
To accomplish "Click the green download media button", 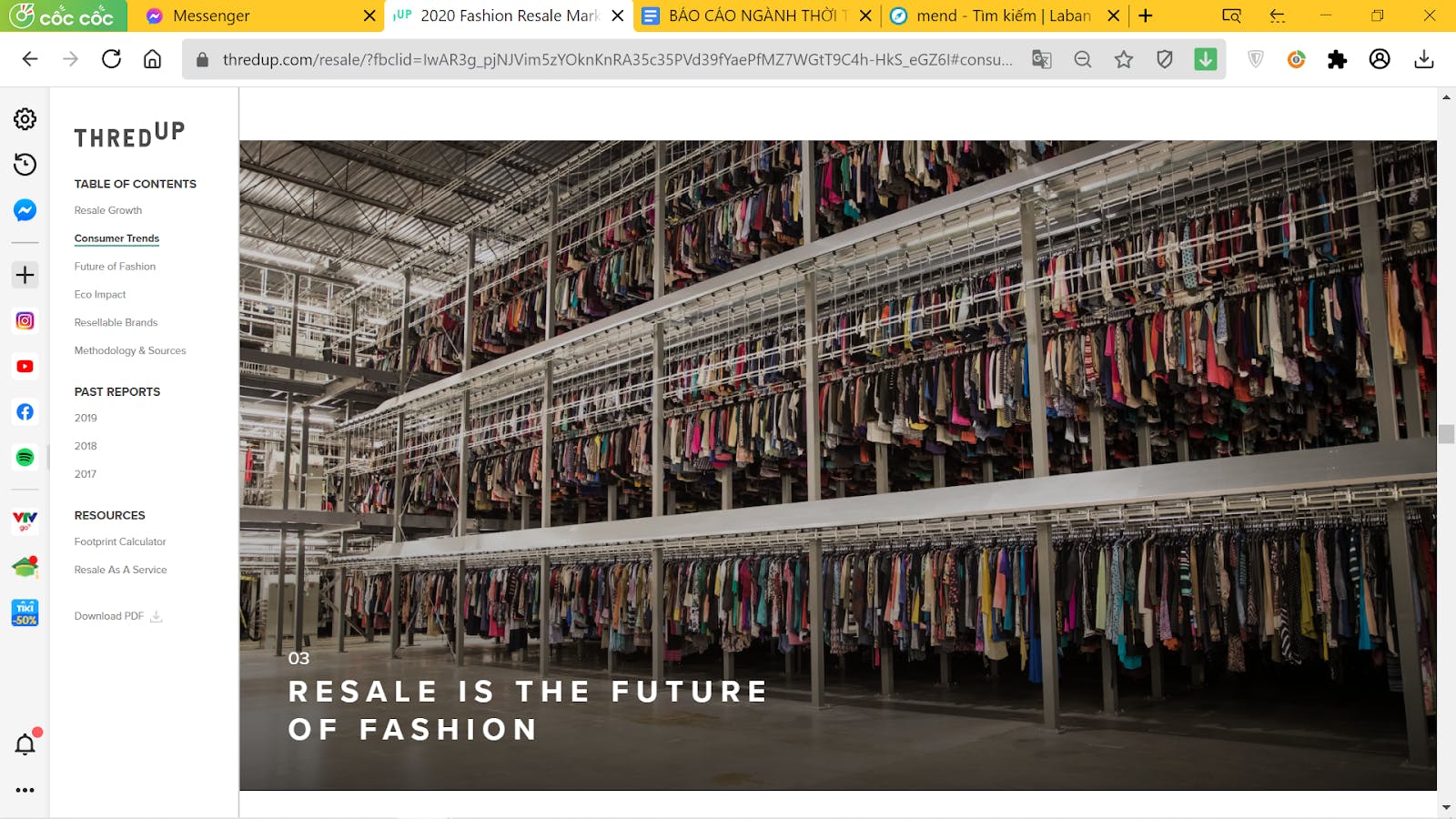I will click(x=1206, y=59).
